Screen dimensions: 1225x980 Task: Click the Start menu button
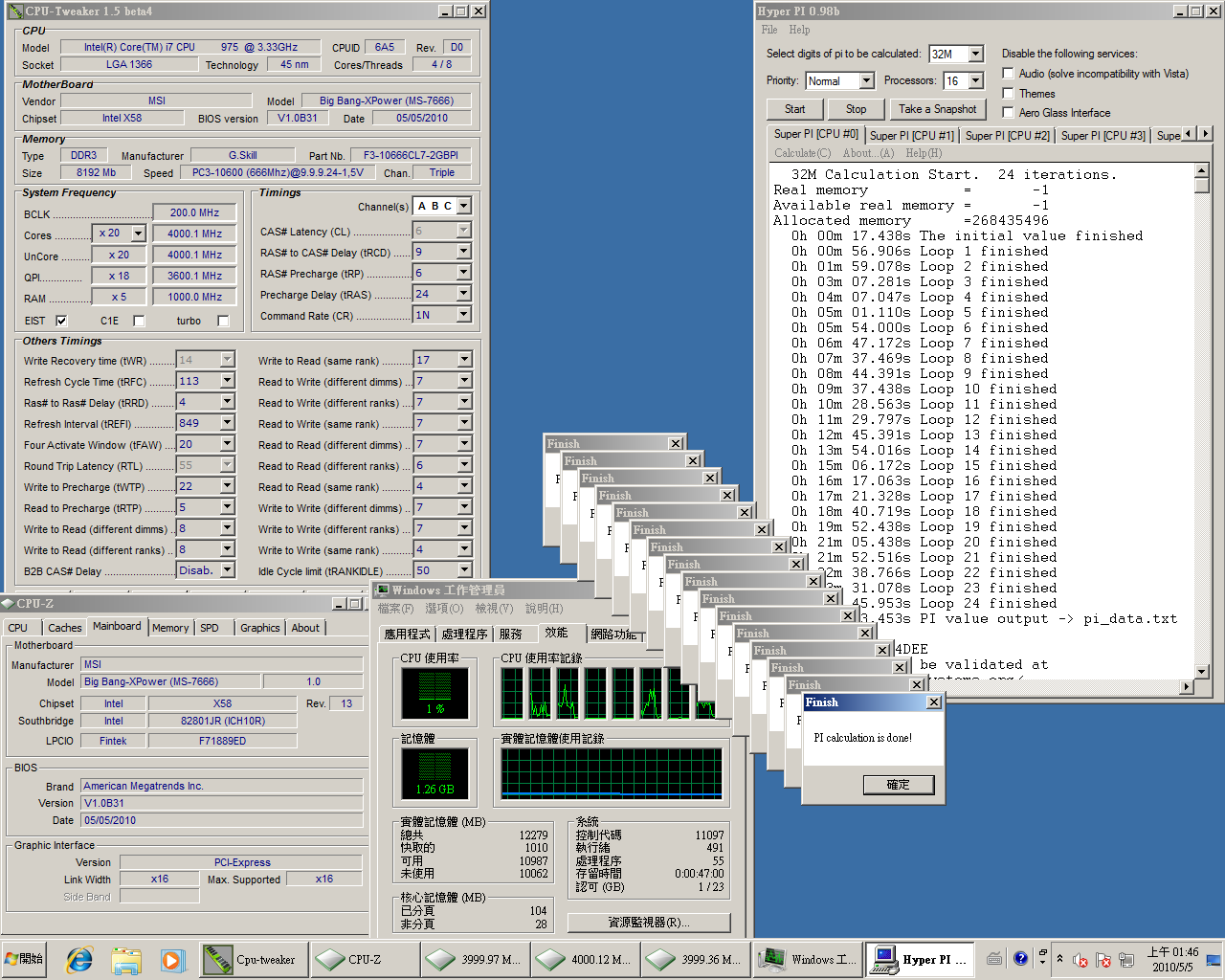coord(25,959)
